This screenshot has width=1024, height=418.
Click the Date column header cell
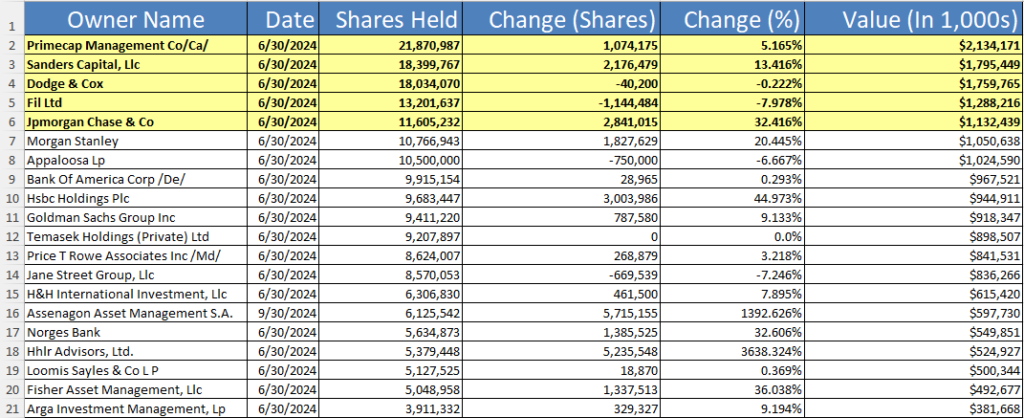pos(287,19)
